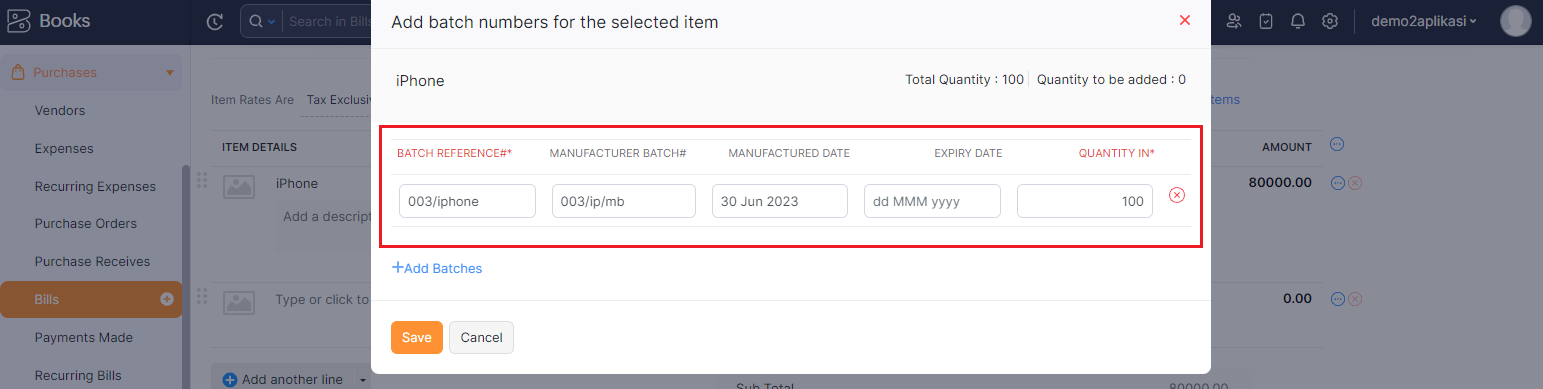
Task: Click the contacts referral icon in header
Action: (x=1234, y=21)
